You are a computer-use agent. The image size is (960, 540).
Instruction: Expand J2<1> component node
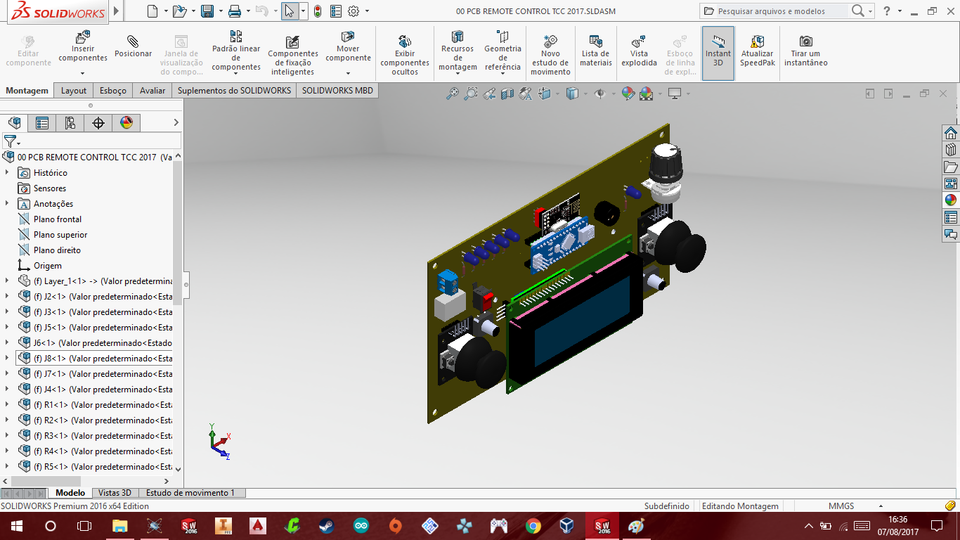[x=7, y=296]
